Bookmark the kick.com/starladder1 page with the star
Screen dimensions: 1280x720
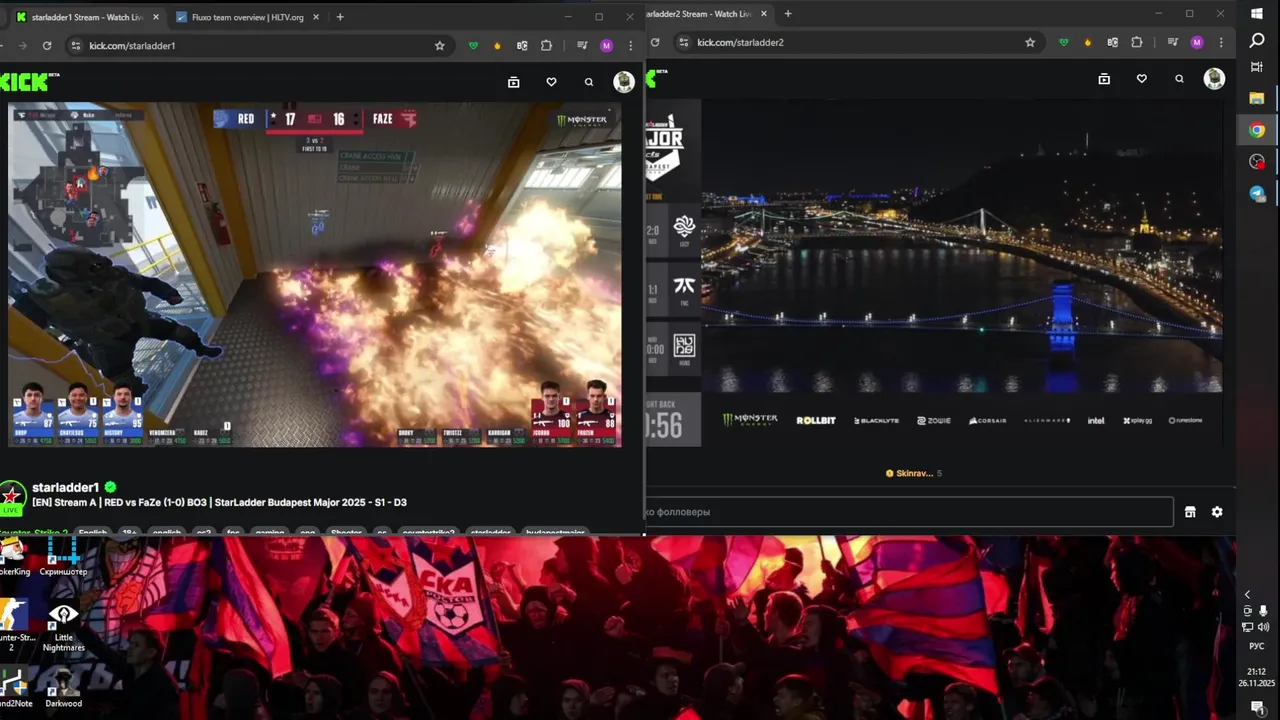tap(439, 45)
